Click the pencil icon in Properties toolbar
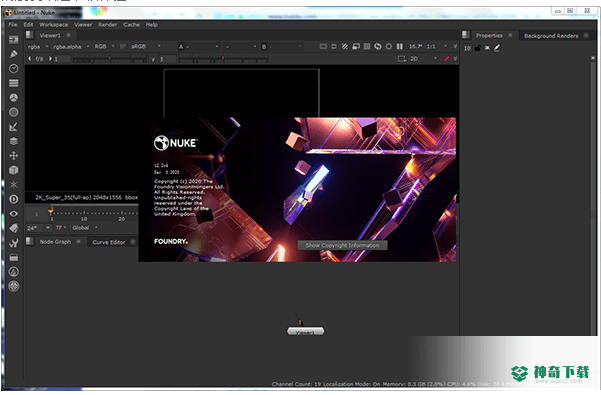The width and height of the screenshot is (601, 395). (x=497, y=48)
